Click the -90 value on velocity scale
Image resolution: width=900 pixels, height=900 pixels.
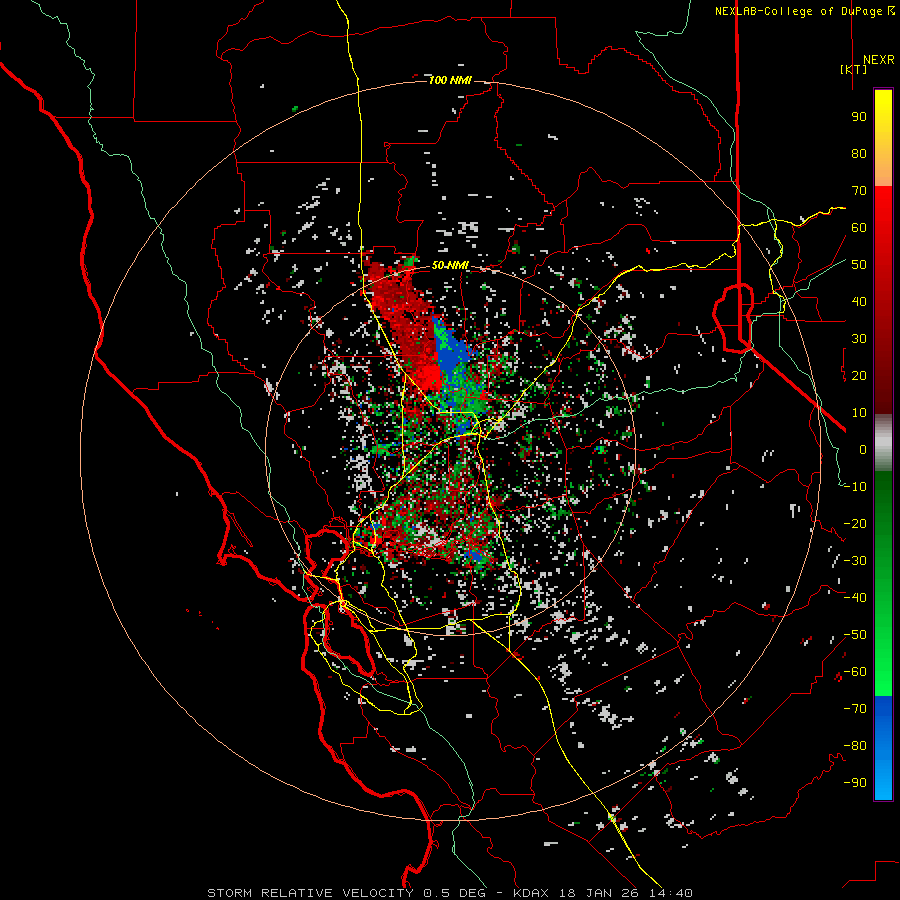855,783
